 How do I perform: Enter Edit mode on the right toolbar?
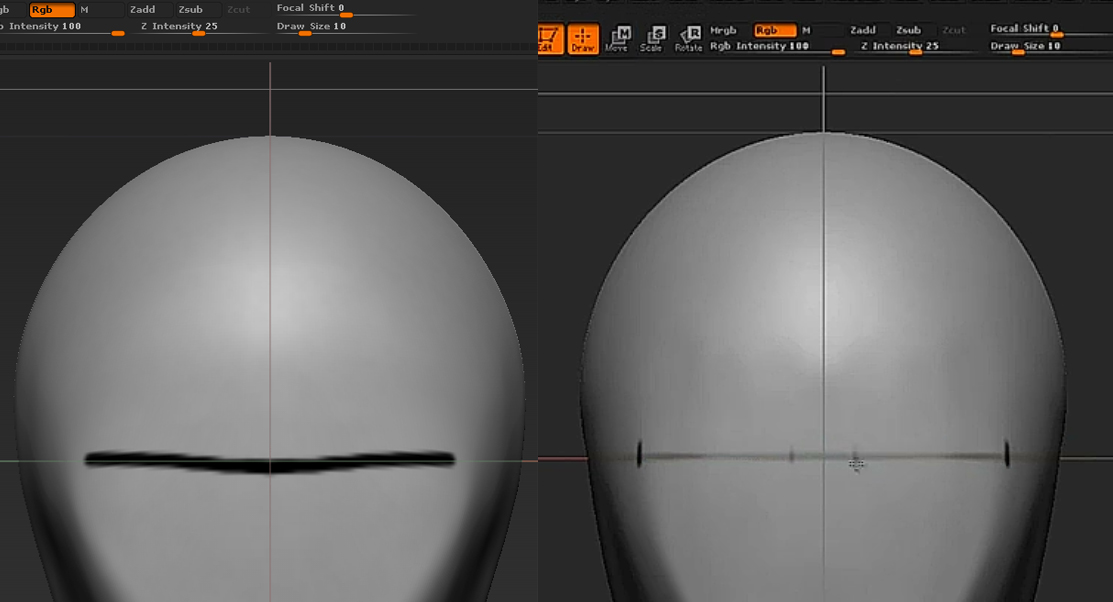click(548, 38)
